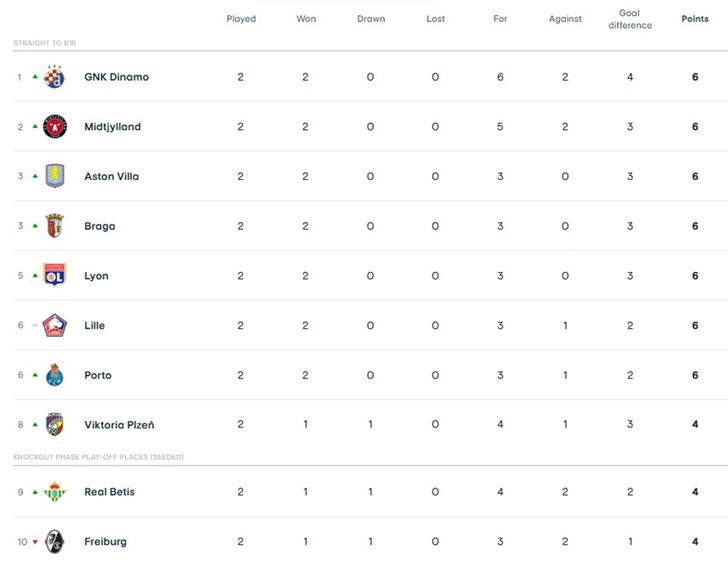This screenshot has height=562, width=728.
Task: Open the Viktoria Plzeň team link
Action: (x=119, y=425)
